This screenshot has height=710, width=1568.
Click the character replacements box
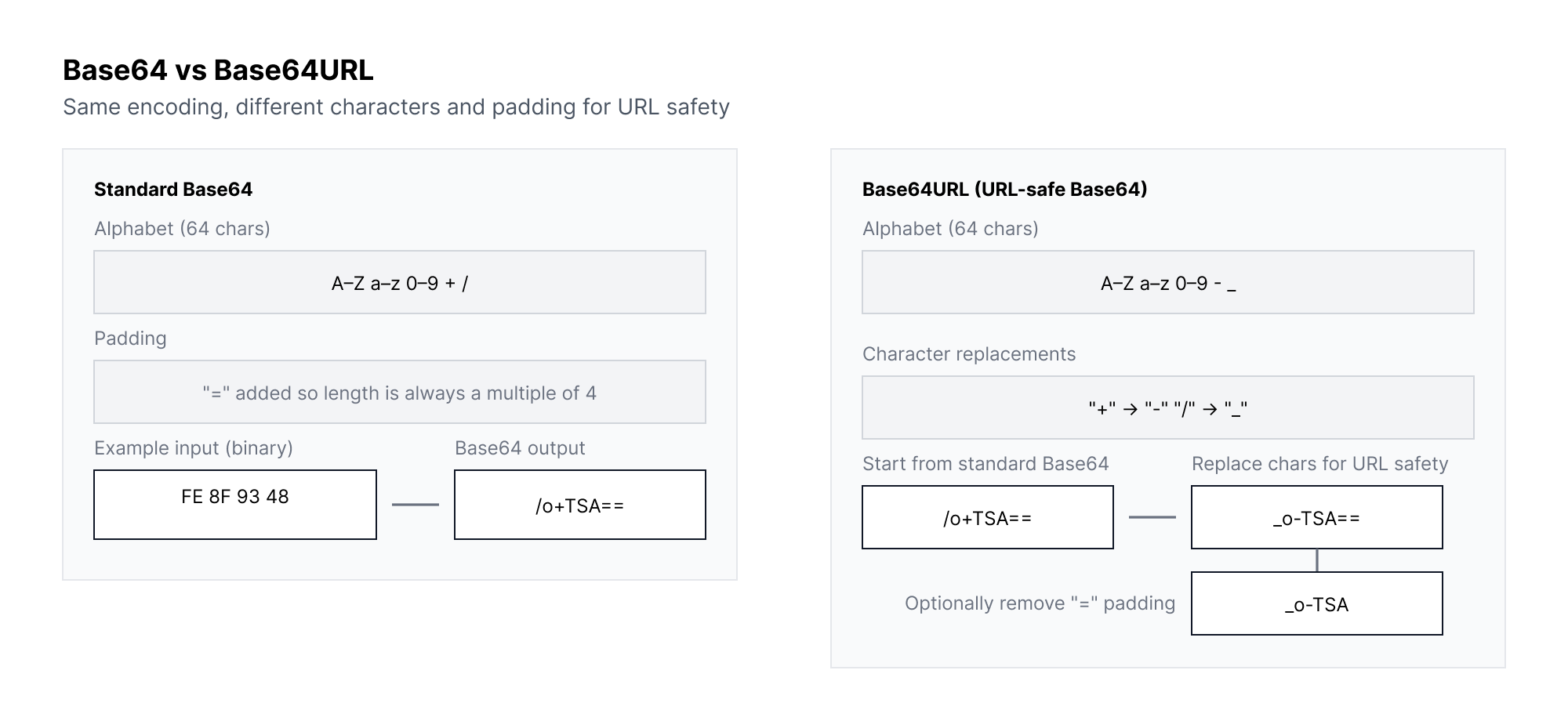click(1168, 408)
